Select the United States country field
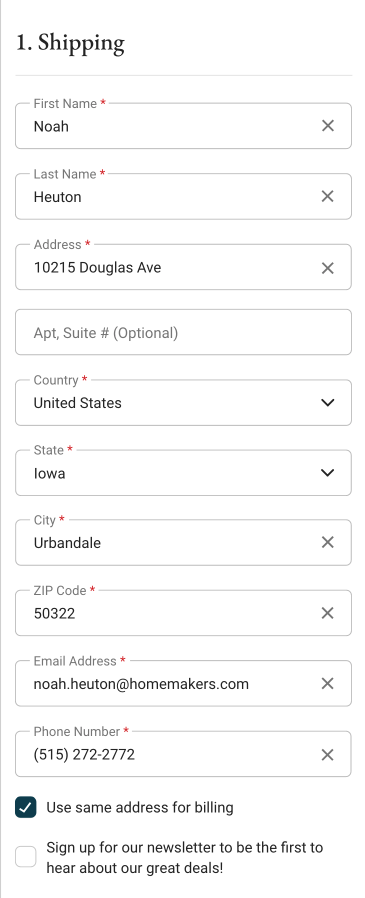This screenshot has height=898, width=365. point(183,403)
